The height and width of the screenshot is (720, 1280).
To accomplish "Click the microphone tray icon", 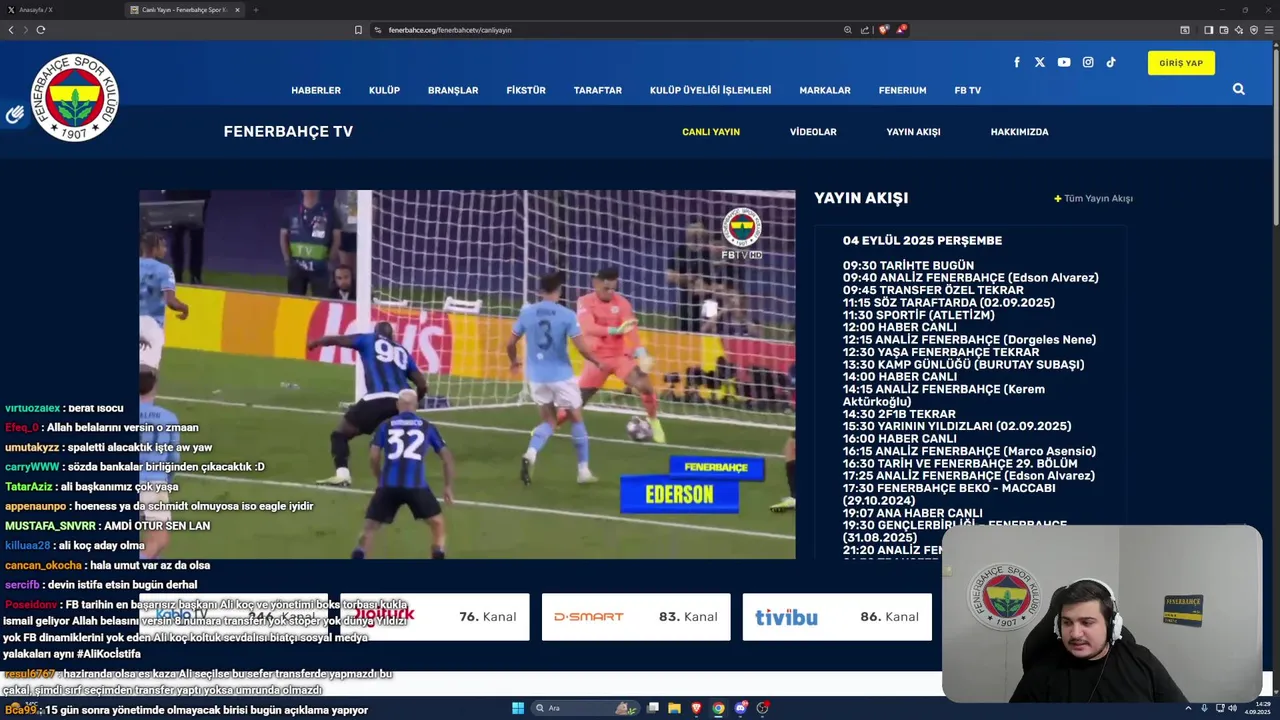I will tap(1204, 708).
